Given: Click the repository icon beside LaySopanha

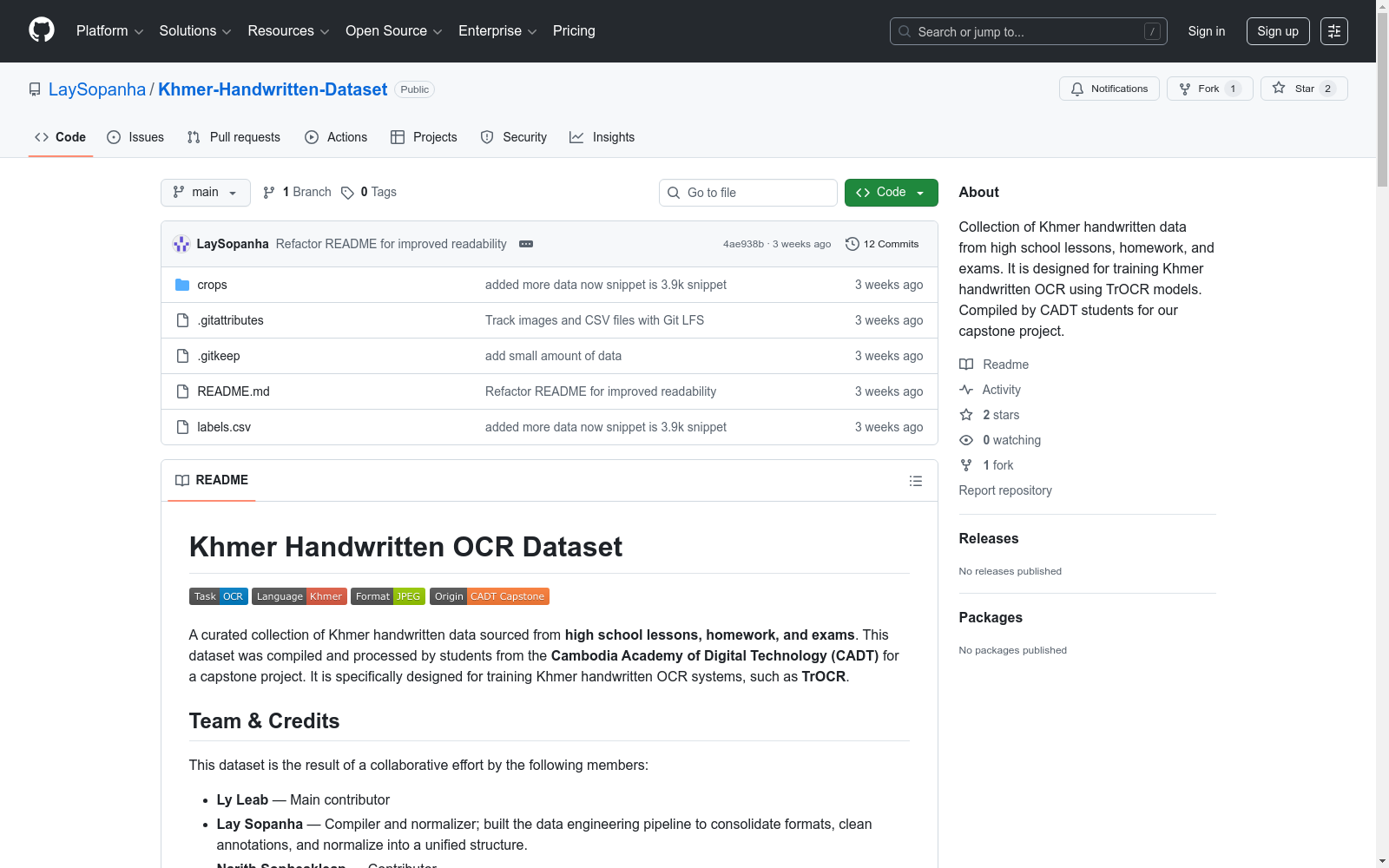Looking at the screenshot, I should [35, 89].
